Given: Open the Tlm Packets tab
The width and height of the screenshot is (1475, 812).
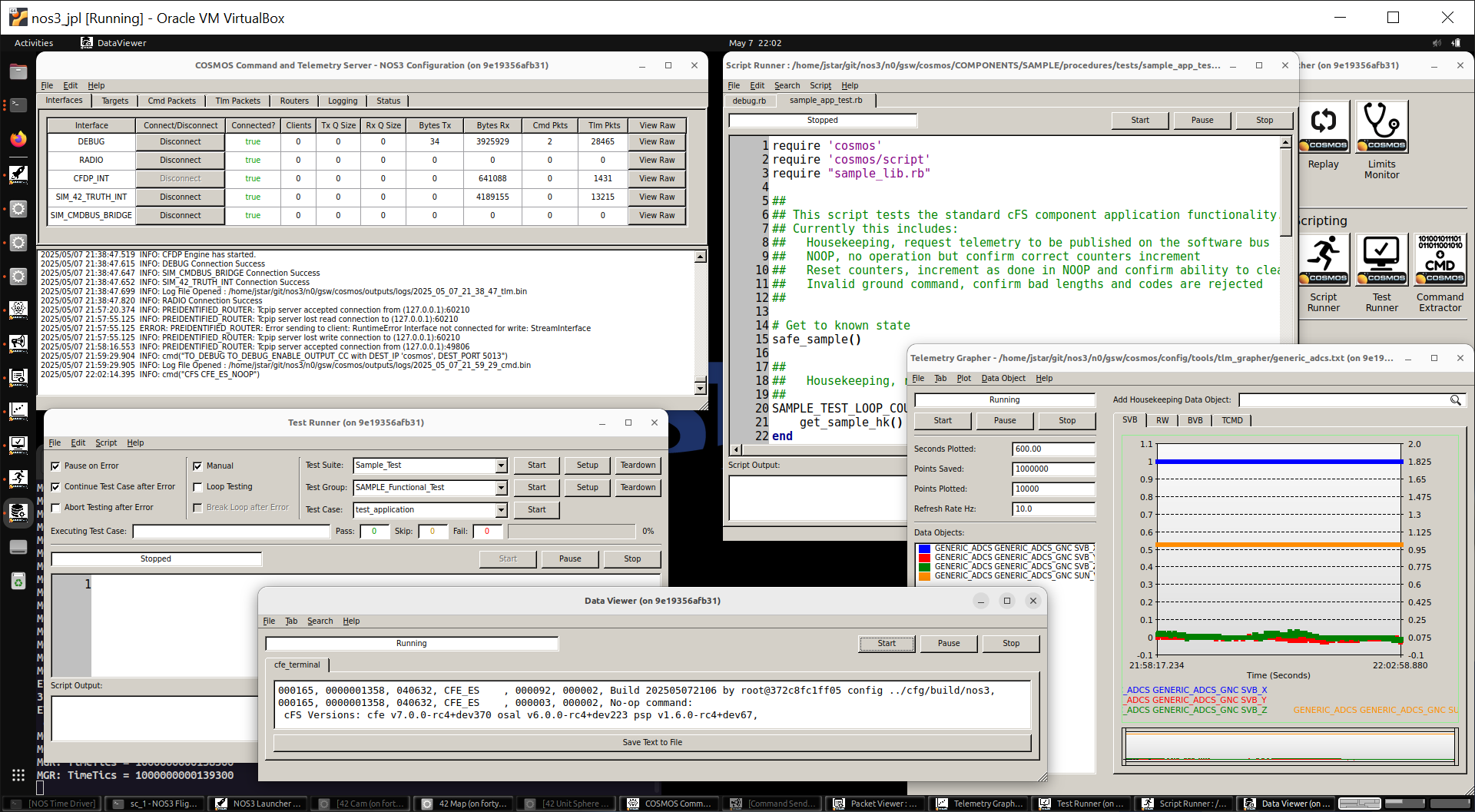Looking at the screenshot, I should [x=237, y=101].
